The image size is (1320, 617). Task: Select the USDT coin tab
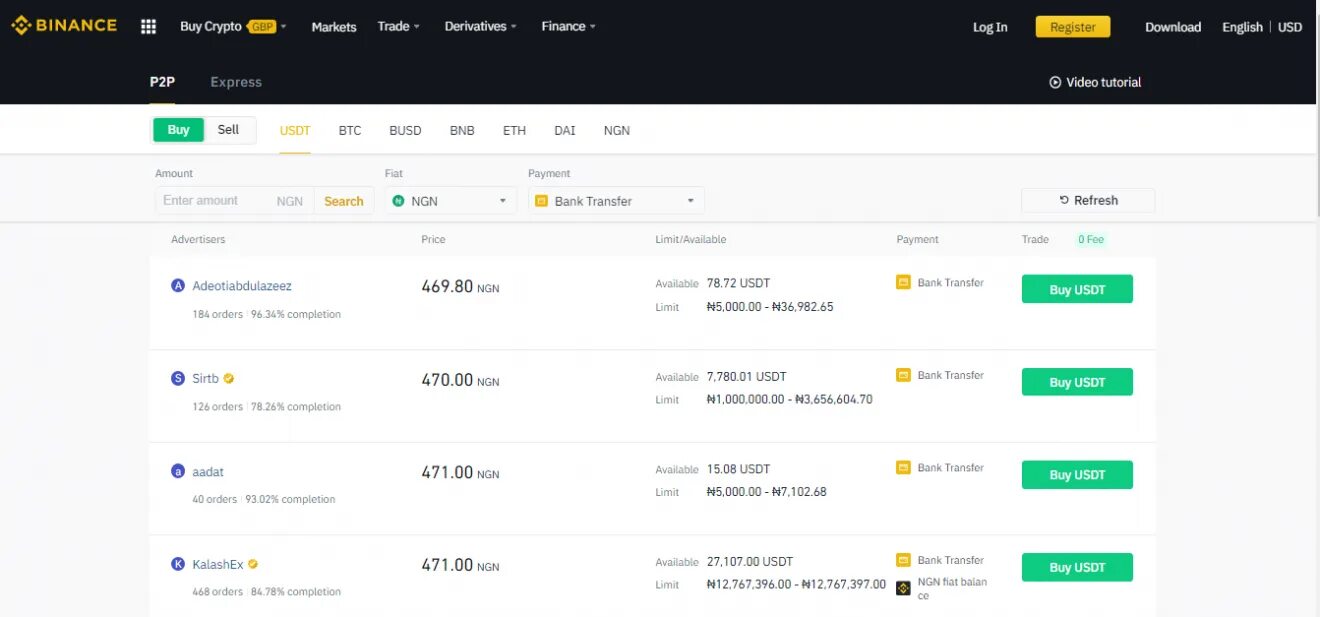tap(295, 131)
